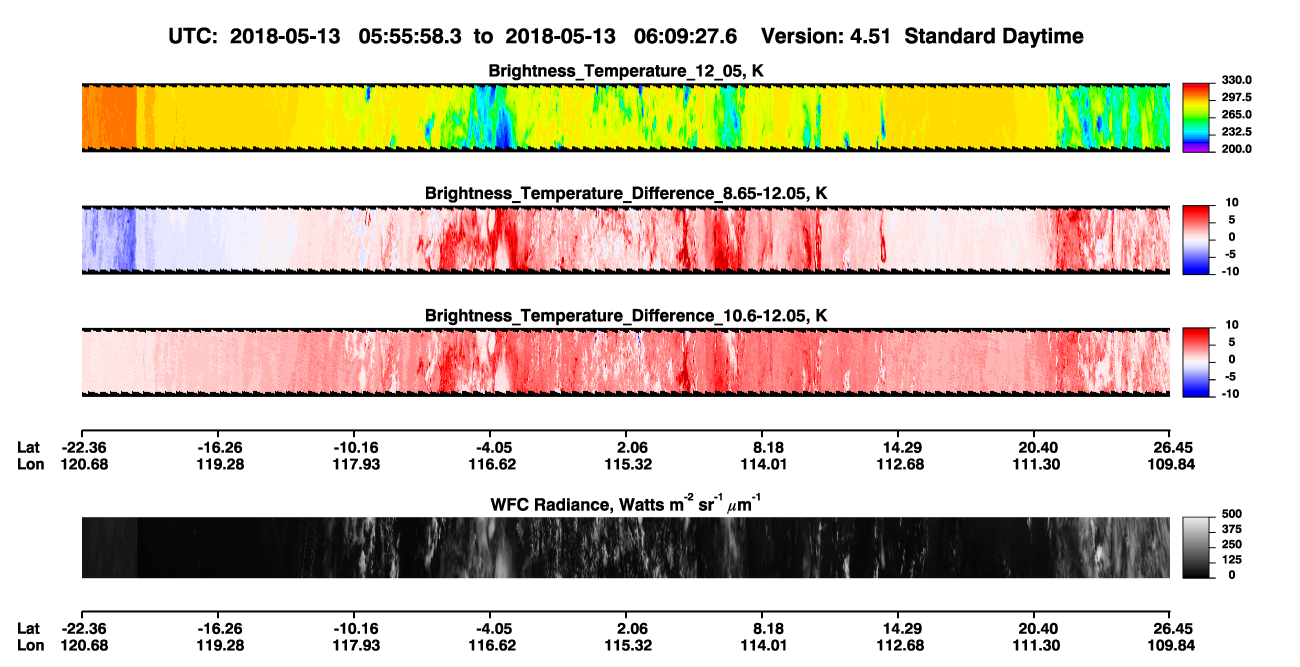This screenshot has height=667, width=1300.
Task: Click colorbar value '265.0'
Action: (1236, 115)
